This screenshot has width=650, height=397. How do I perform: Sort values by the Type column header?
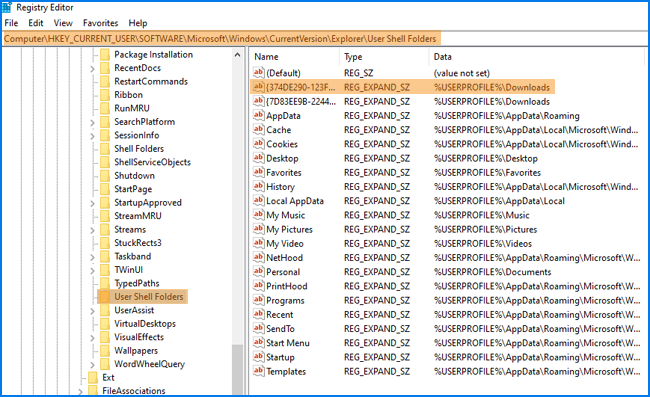point(385,57)
